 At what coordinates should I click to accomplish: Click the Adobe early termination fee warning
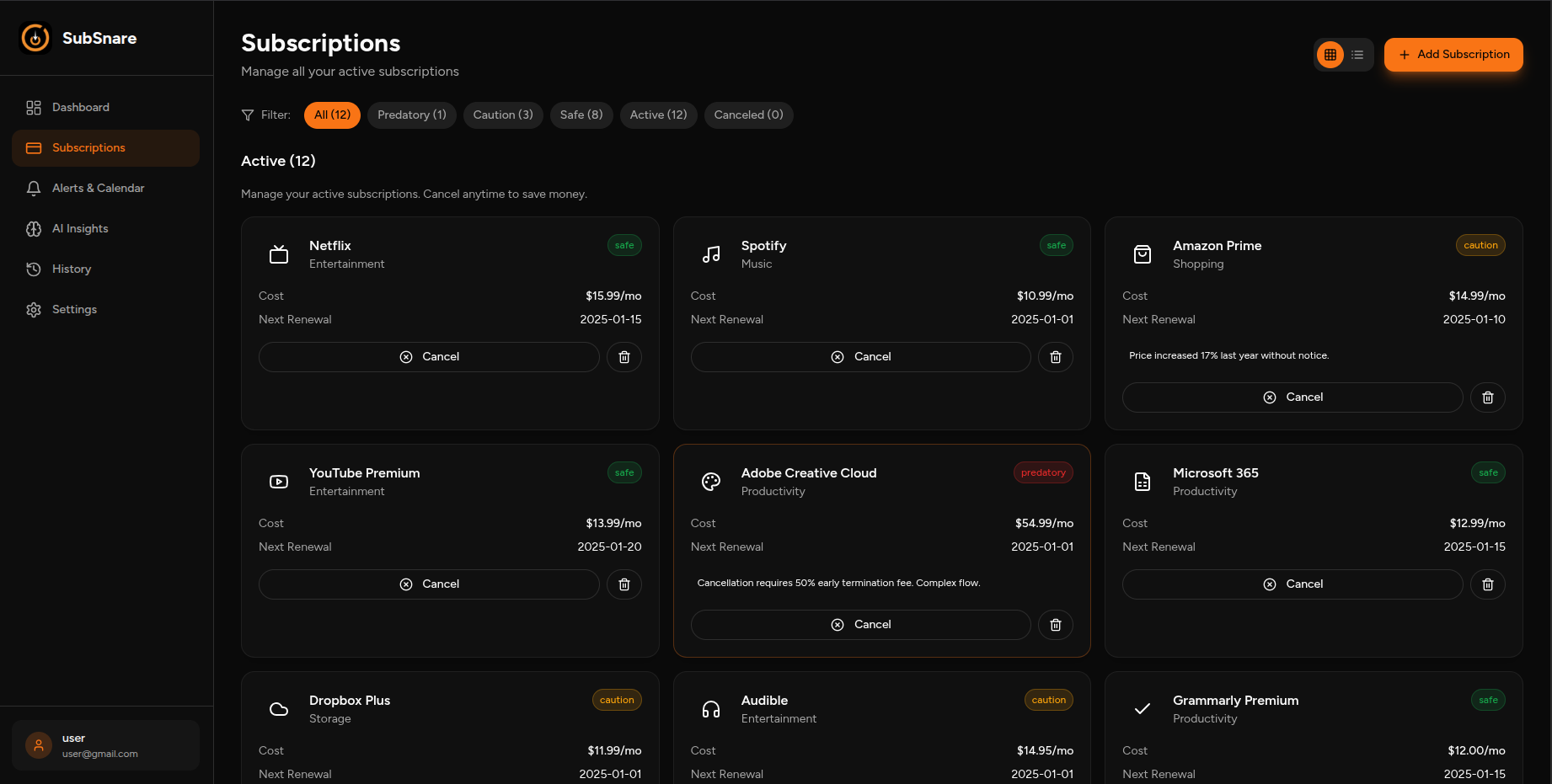coord(839,583)
